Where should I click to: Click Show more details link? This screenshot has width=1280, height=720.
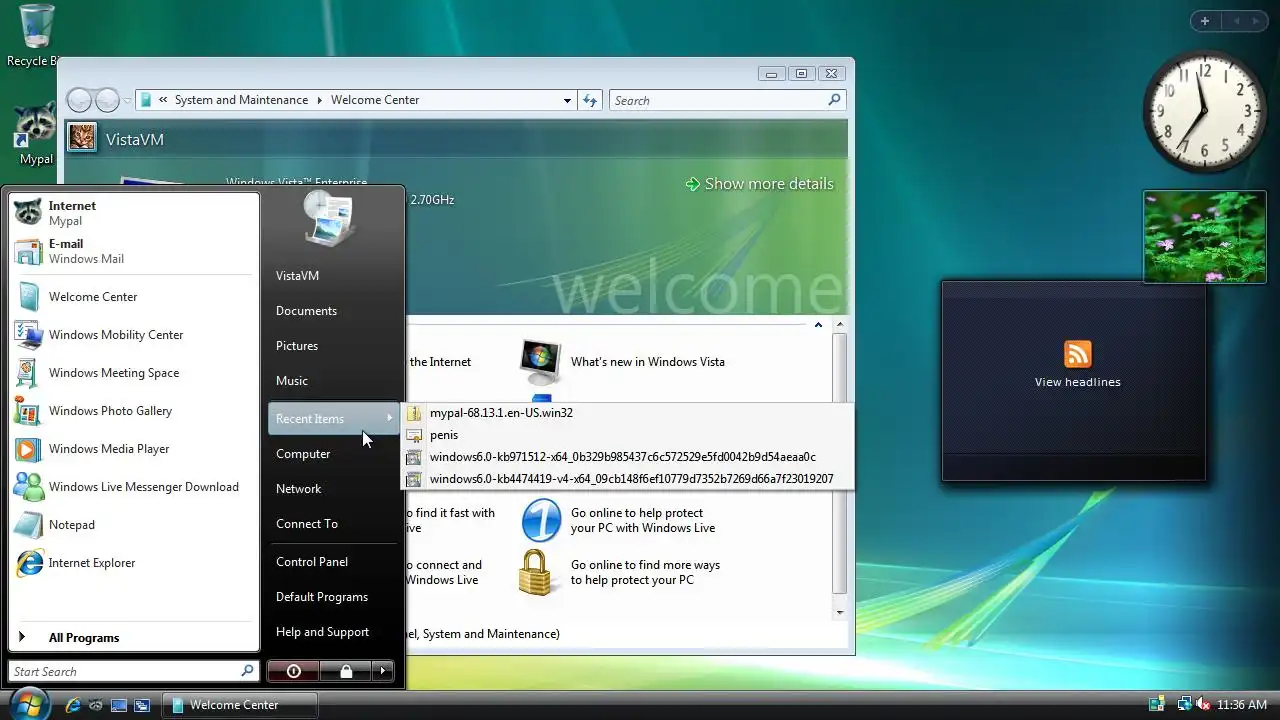(x=759, y=184)
